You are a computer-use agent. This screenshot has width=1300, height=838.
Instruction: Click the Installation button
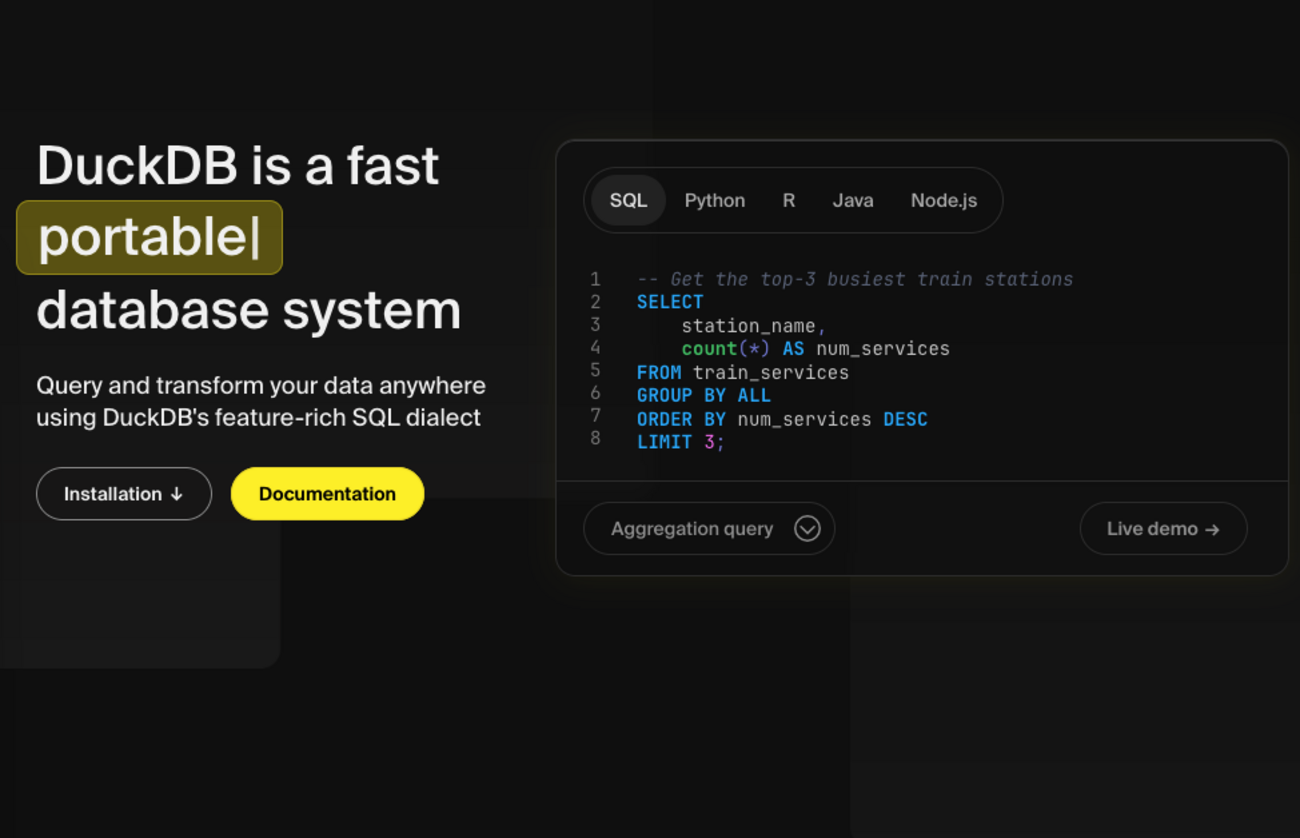(124, 493)
